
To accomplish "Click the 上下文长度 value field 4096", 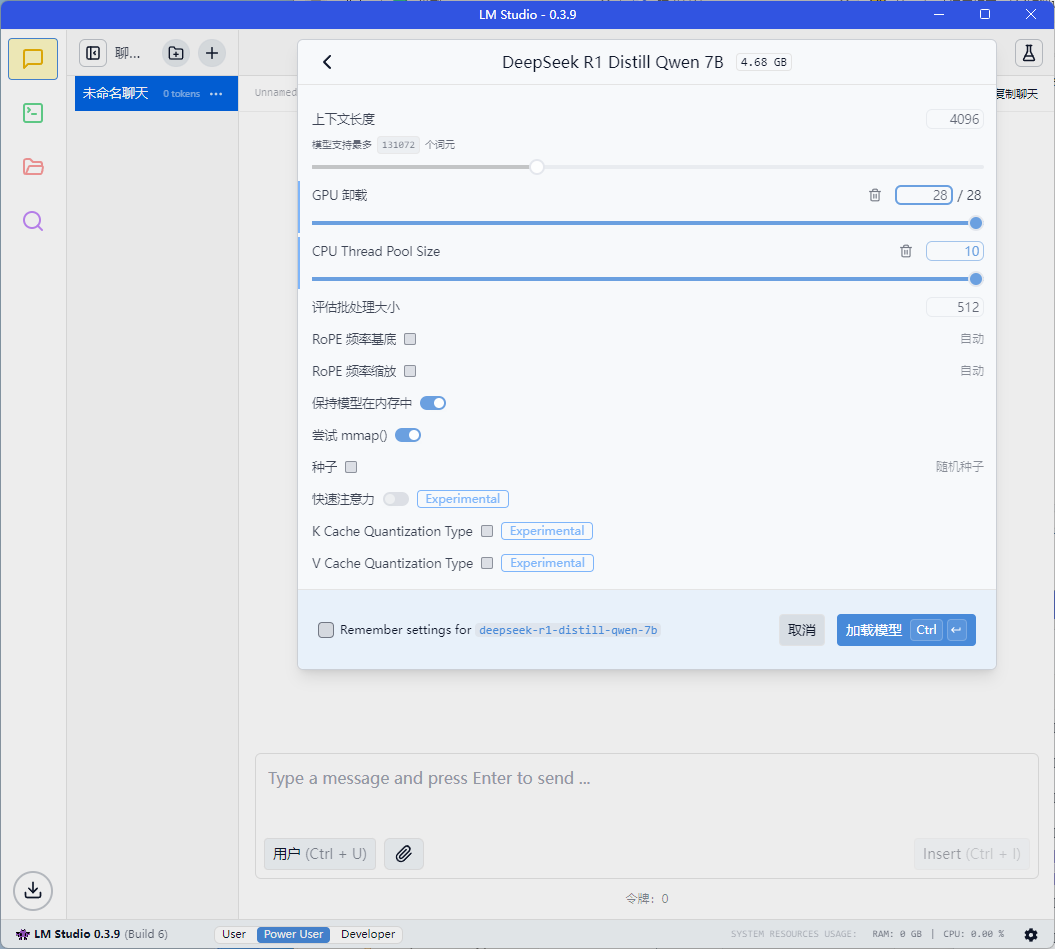I will click(955, 119).
